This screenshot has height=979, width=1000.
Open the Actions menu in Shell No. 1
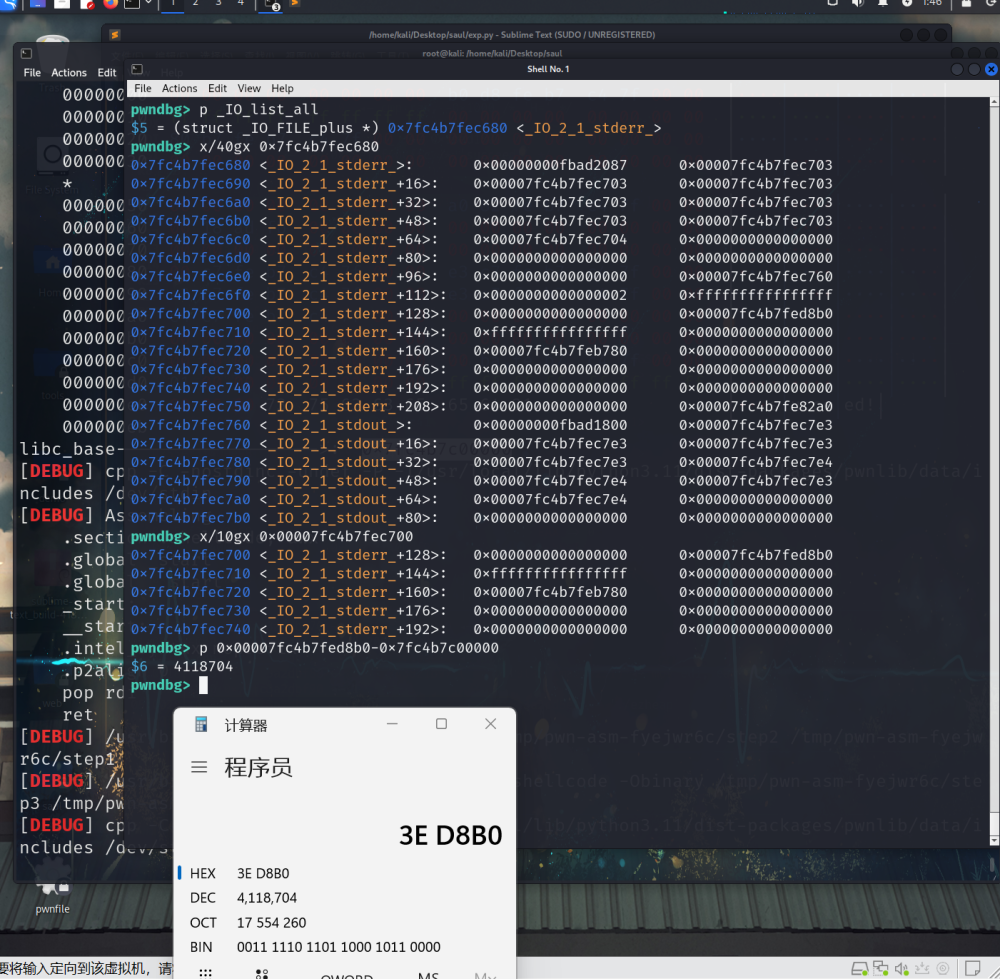(x=179, y=89)
